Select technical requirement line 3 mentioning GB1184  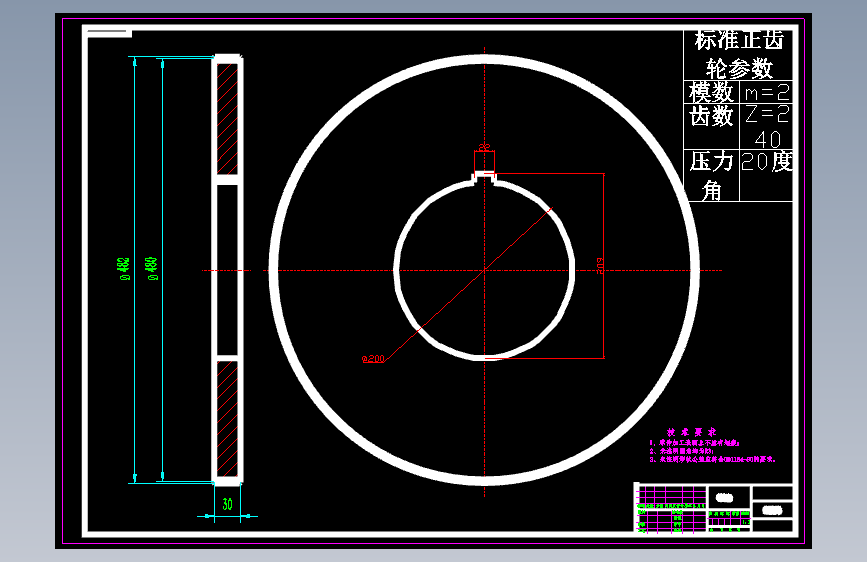pyautogui.click(x=713, y=460)
